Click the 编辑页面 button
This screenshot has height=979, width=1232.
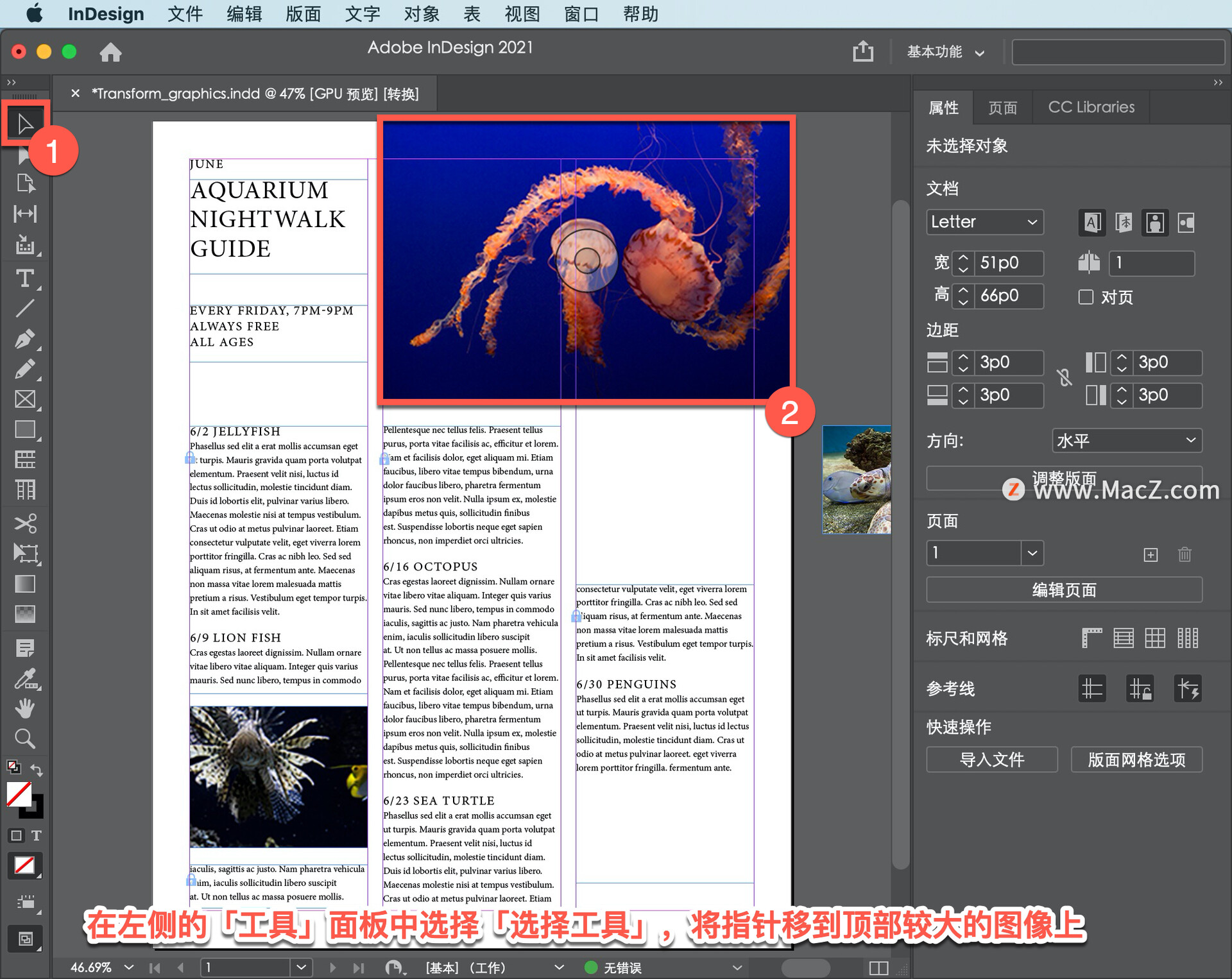(x=1063, y=590)
